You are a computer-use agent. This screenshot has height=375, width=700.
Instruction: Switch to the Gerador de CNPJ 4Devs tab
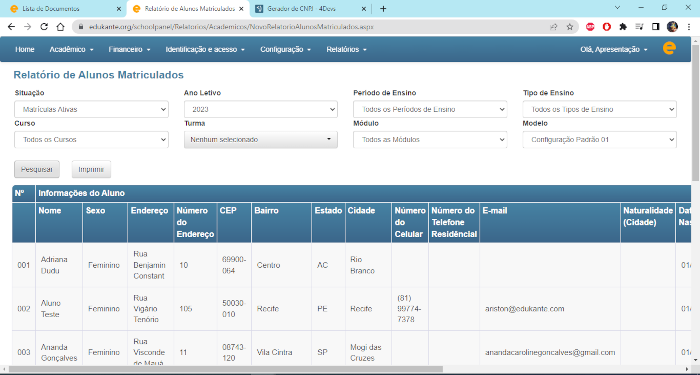coord(311,9)
